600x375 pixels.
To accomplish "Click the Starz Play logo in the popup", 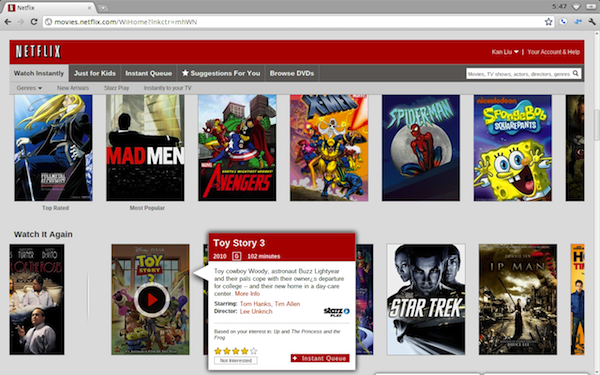I will click(336, 311).
